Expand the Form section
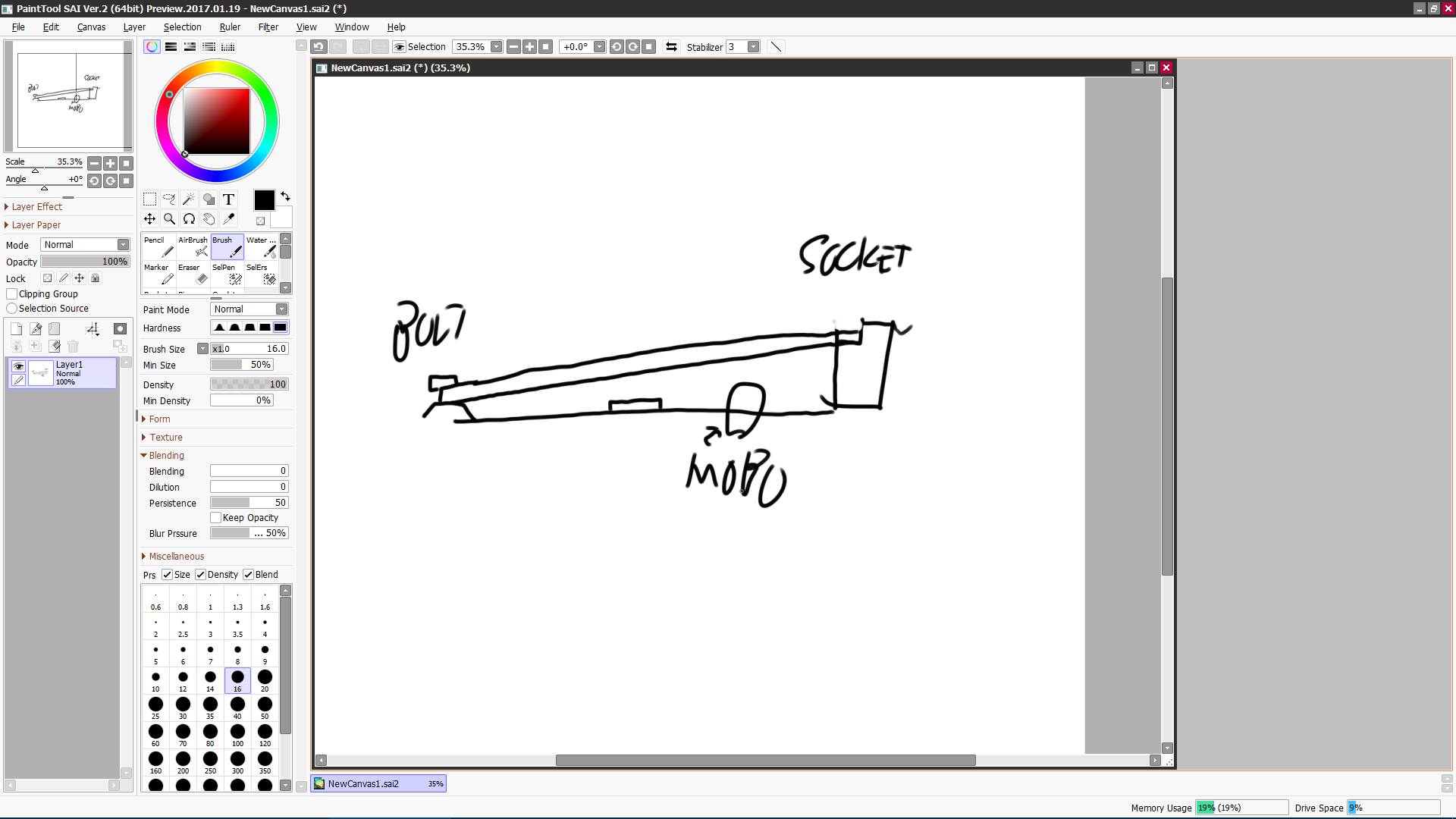 159,418
